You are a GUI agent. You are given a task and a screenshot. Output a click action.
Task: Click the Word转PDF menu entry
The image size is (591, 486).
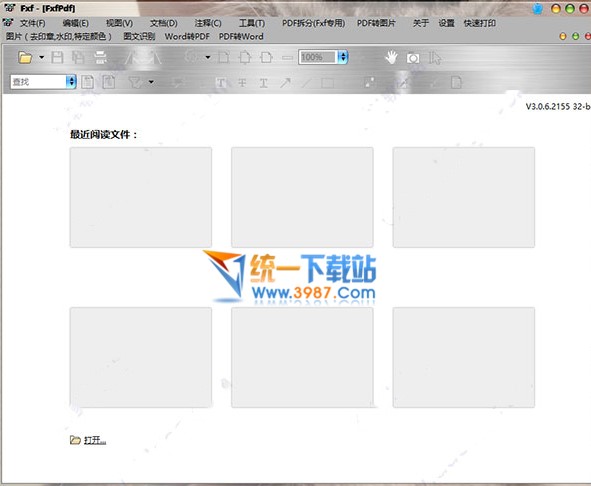(187, 37)
